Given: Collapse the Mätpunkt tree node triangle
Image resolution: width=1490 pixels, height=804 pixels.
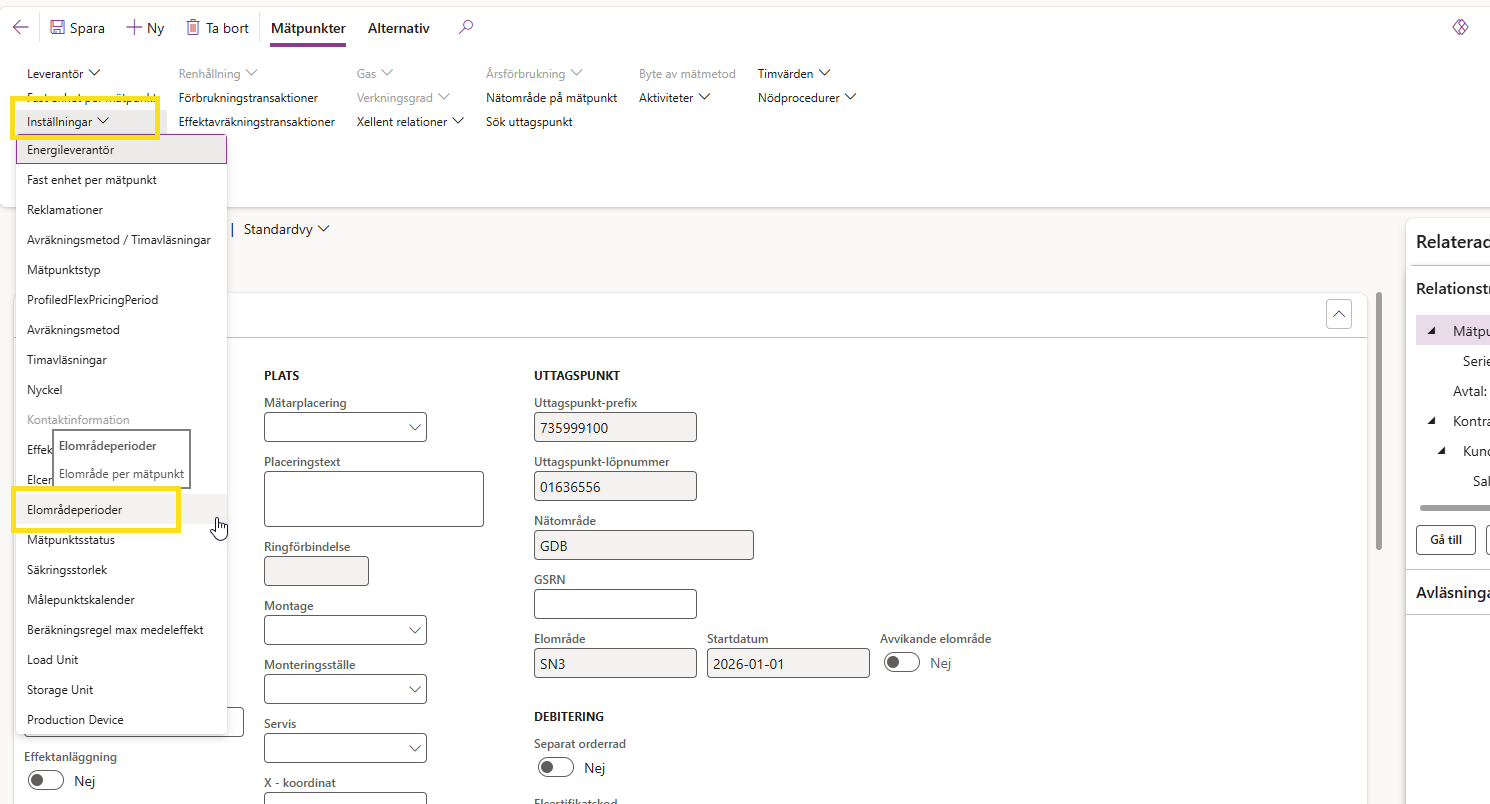Looking at the screenshot, I should pos(1431,331).
